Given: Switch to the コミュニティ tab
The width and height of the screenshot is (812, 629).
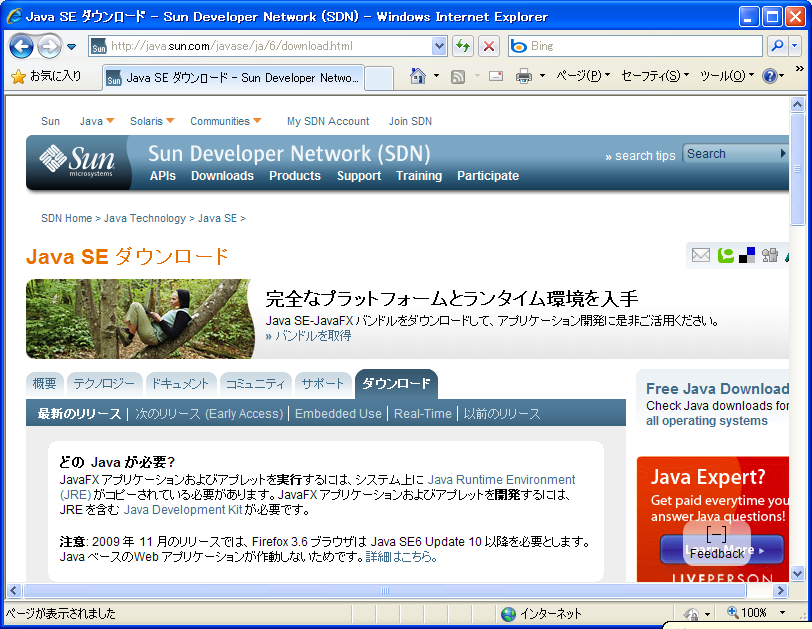Looking at the screenshot, I should [x=255, y=384].
